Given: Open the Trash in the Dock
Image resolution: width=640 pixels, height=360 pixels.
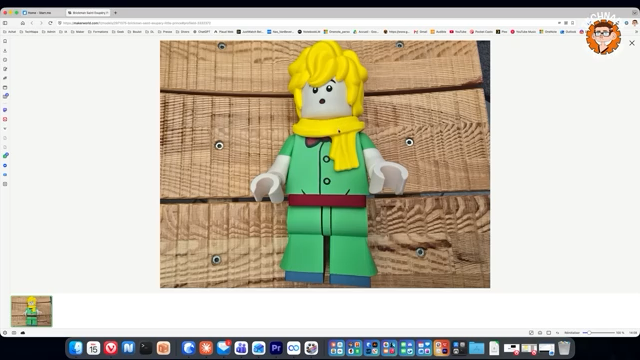Looking at the screenshot, I should [564, 348].
